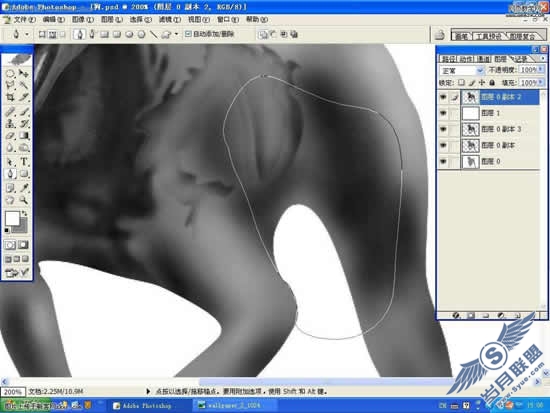Viewport: 550px width, 413px height.
Task: Select the Zoom magnifier tool
Action: click(24, 200)
